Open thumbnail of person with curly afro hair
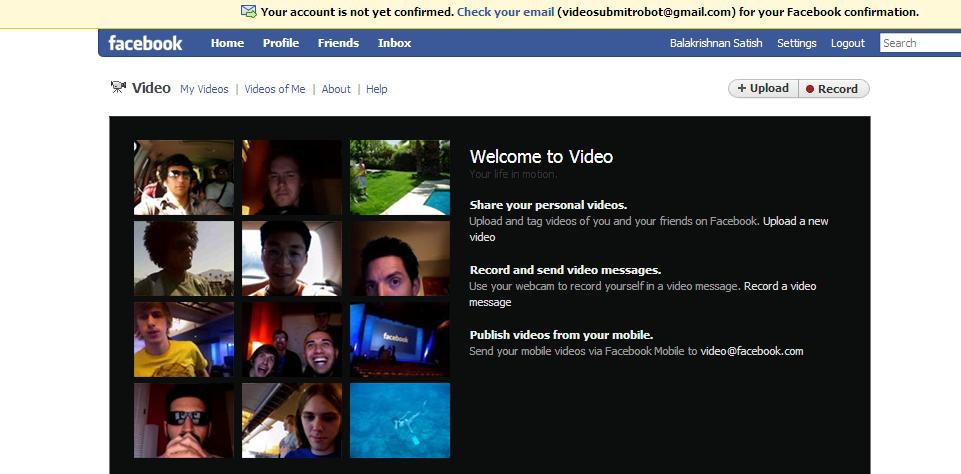Viewport: 961px width, 474px height. tap(184, 258)
